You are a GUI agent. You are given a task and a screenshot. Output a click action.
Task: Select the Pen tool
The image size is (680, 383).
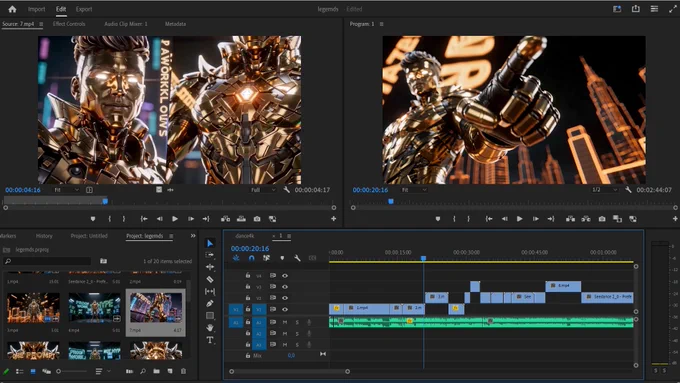210,304
